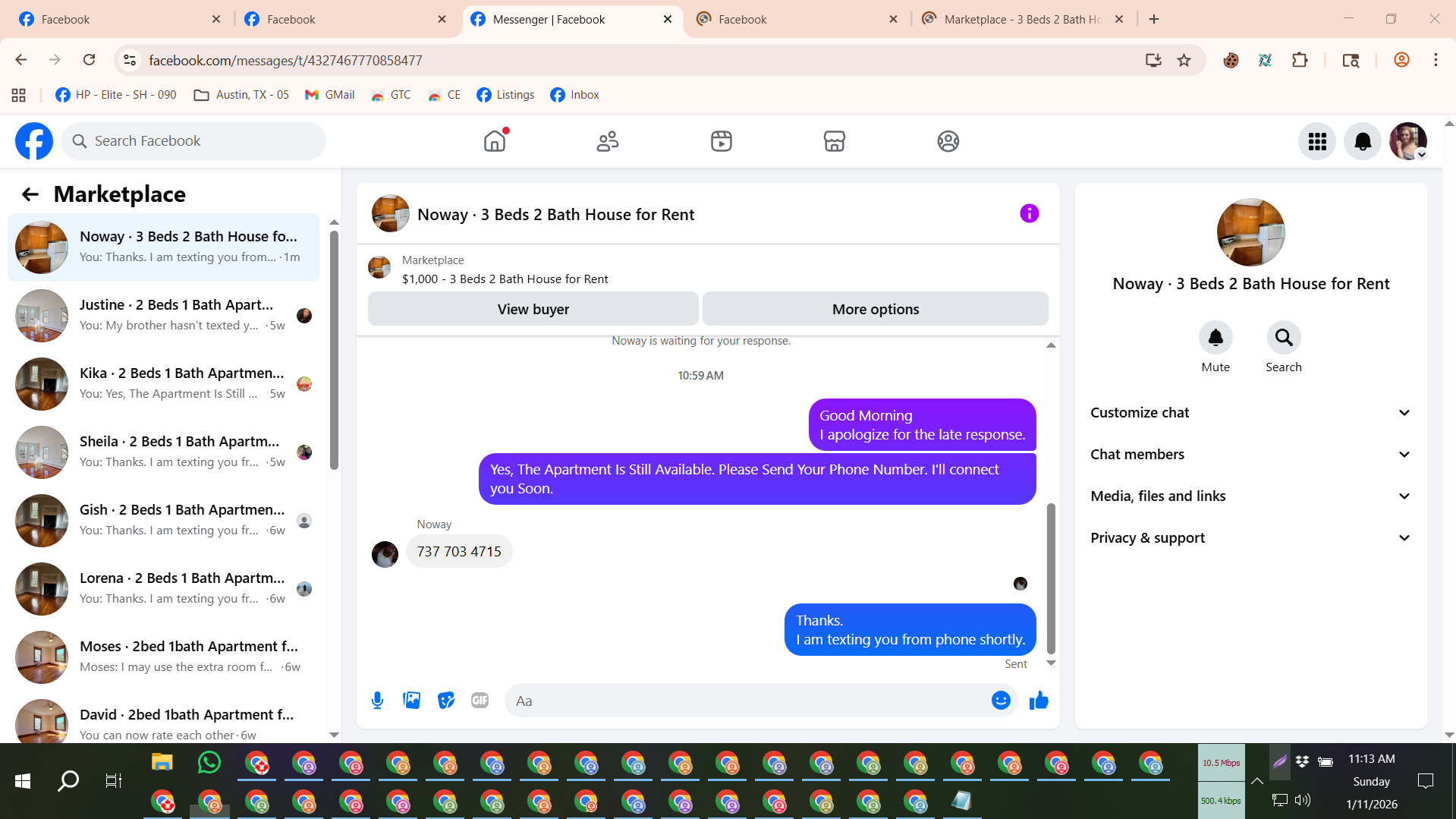Viewport: 1456px width, 819px height.
Task: Open the notifications bell in header
Action: tap(1363, 141)
